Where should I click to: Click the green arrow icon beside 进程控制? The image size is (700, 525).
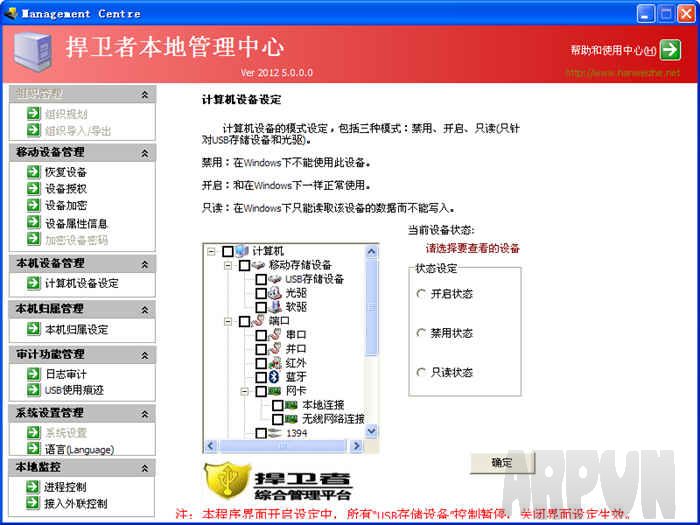point(33,486)
